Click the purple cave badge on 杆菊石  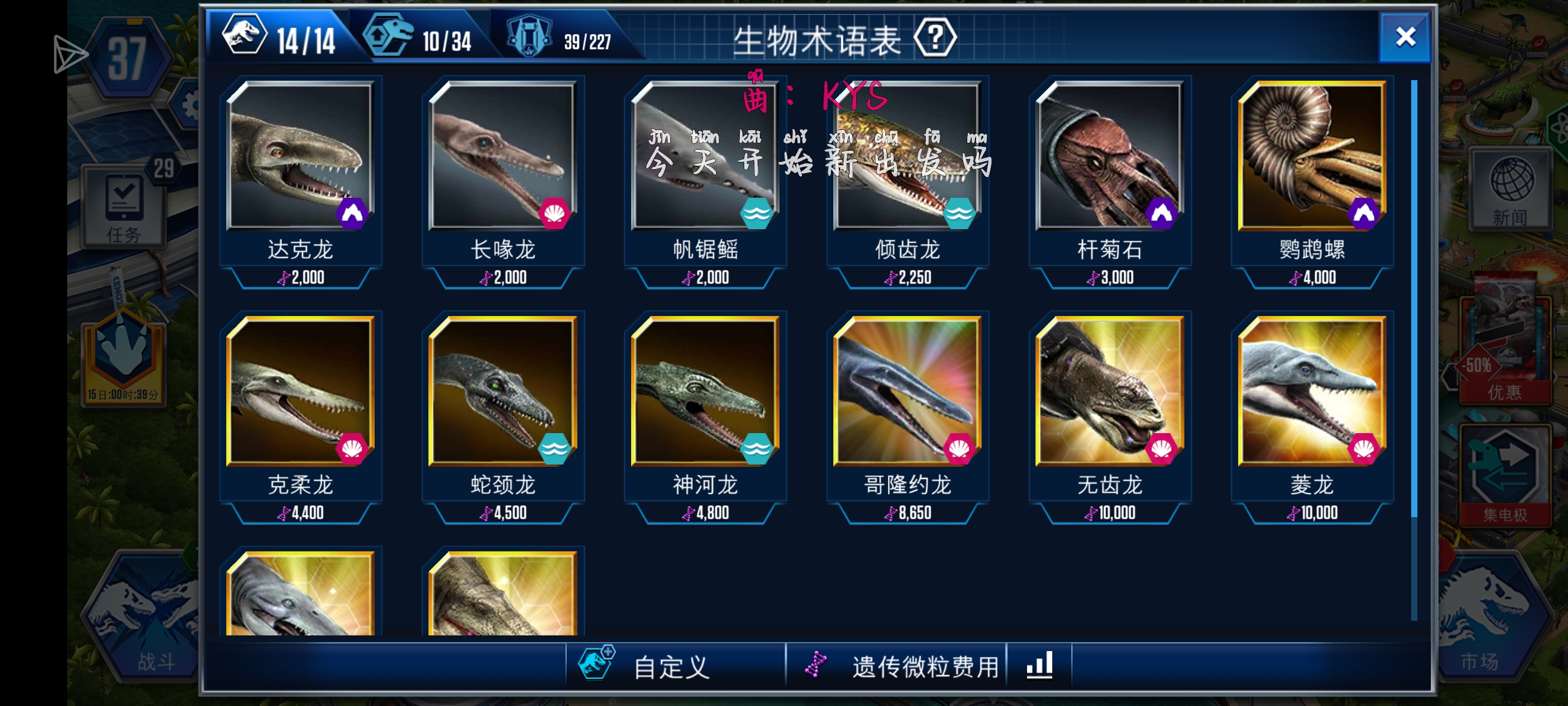coord(1160,213)
